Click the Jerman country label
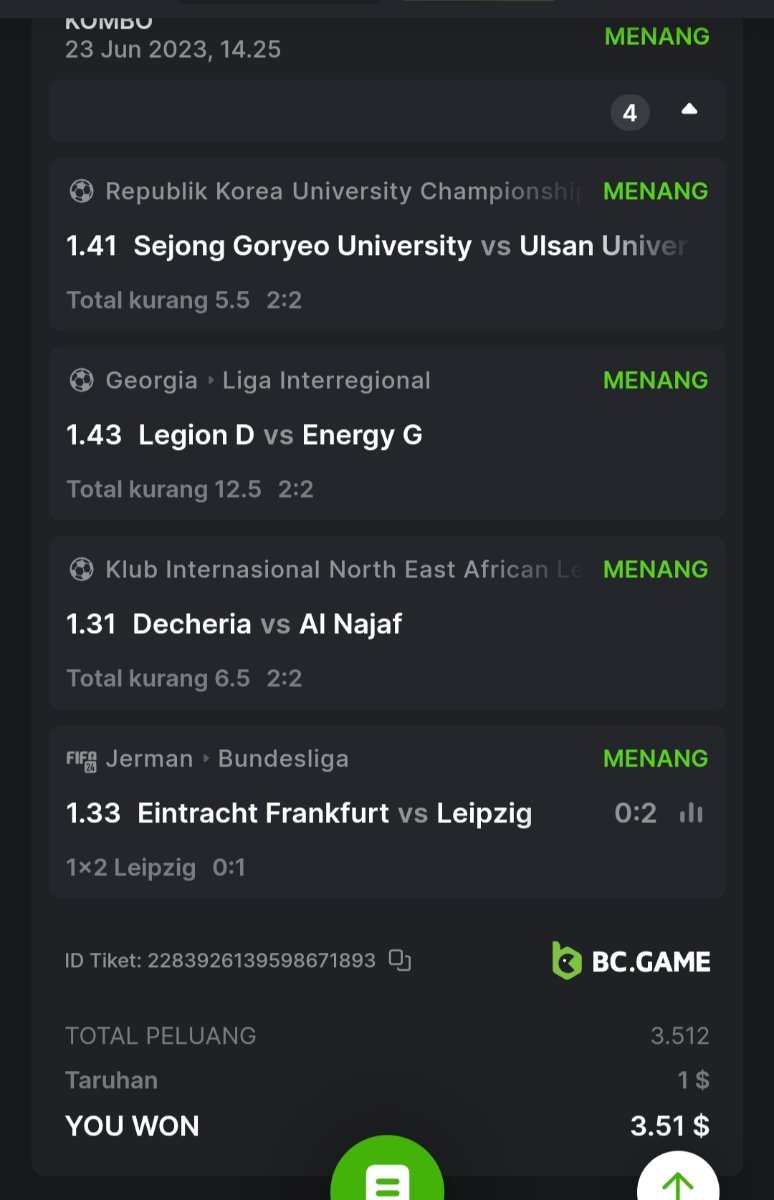 click(149, 759)
